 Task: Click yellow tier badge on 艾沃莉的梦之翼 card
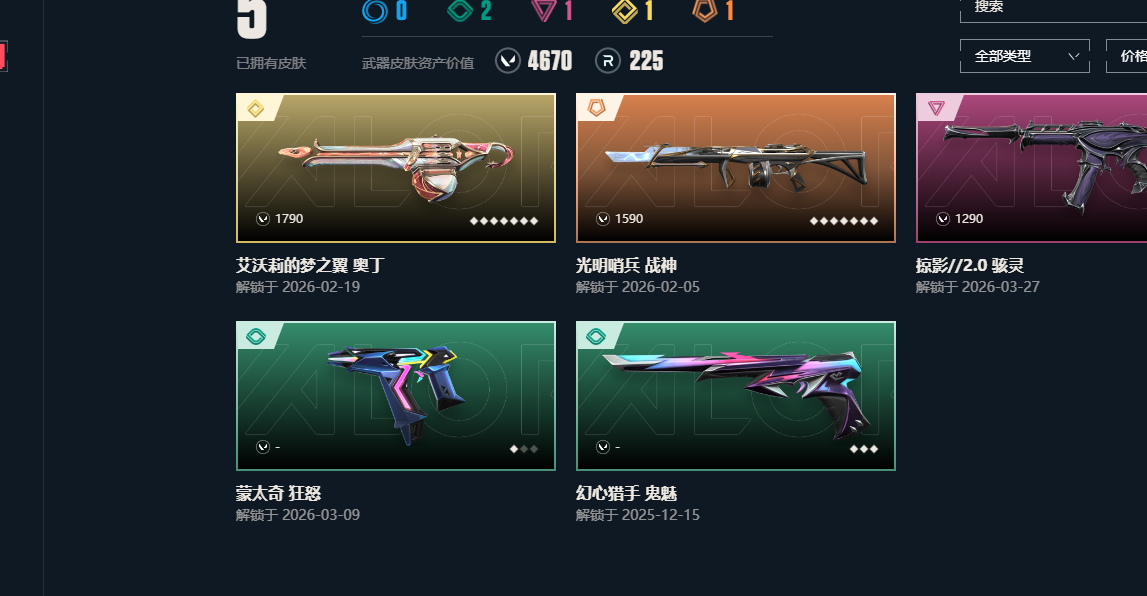[x=255, y=109]
